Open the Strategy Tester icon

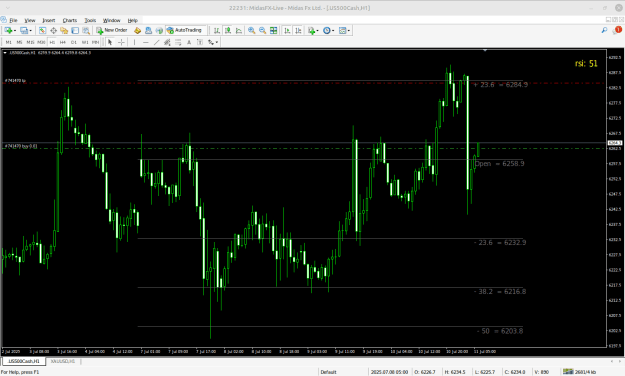click(86, 30)
